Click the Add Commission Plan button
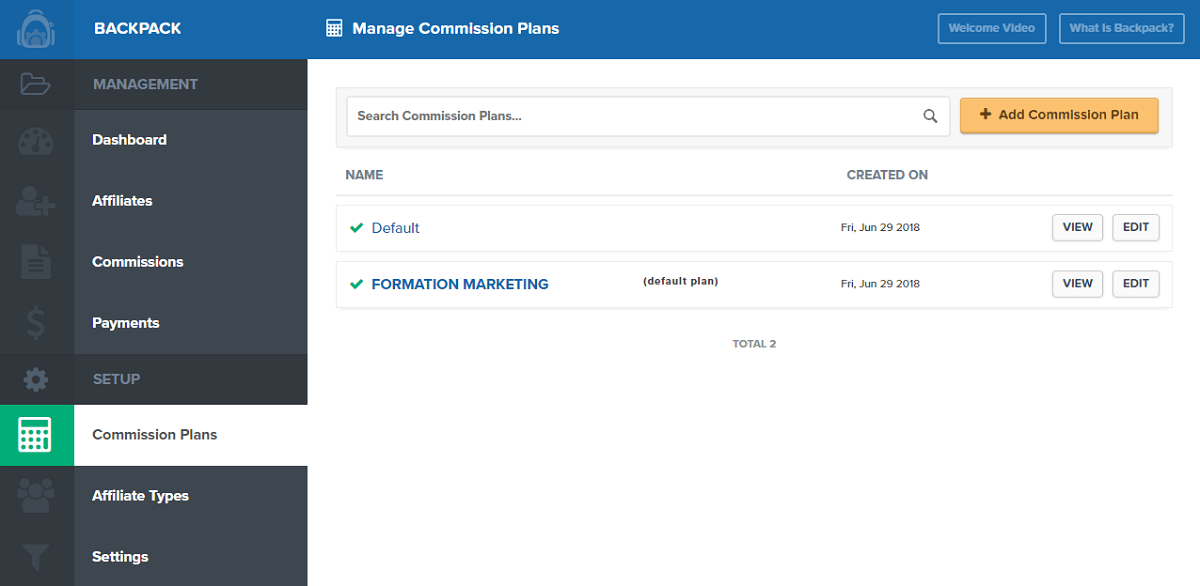 pyautogui.click(x=1059, y=115)
